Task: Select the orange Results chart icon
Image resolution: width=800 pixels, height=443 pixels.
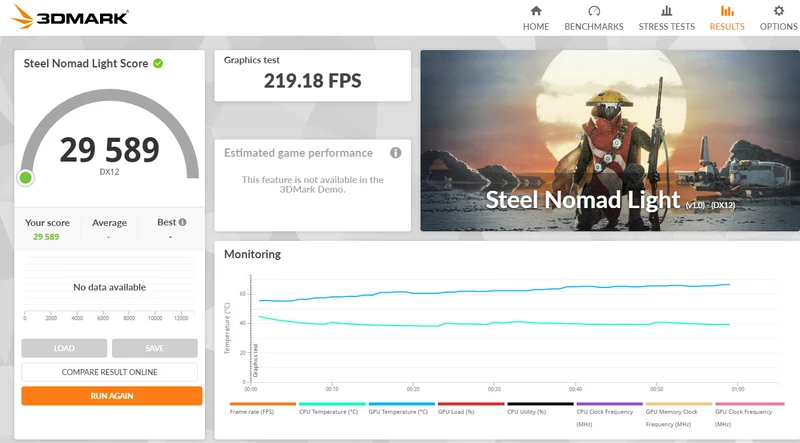Action: click(727, 11)
